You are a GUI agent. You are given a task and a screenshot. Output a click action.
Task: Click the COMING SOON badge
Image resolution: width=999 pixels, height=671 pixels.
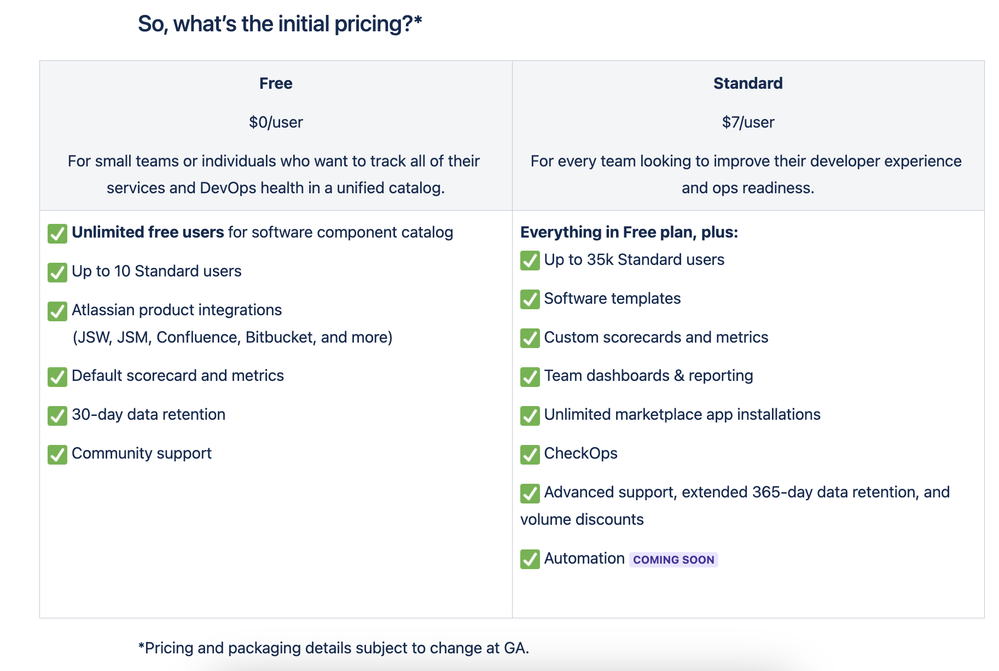pyautogui.click(x=674, y=560)
